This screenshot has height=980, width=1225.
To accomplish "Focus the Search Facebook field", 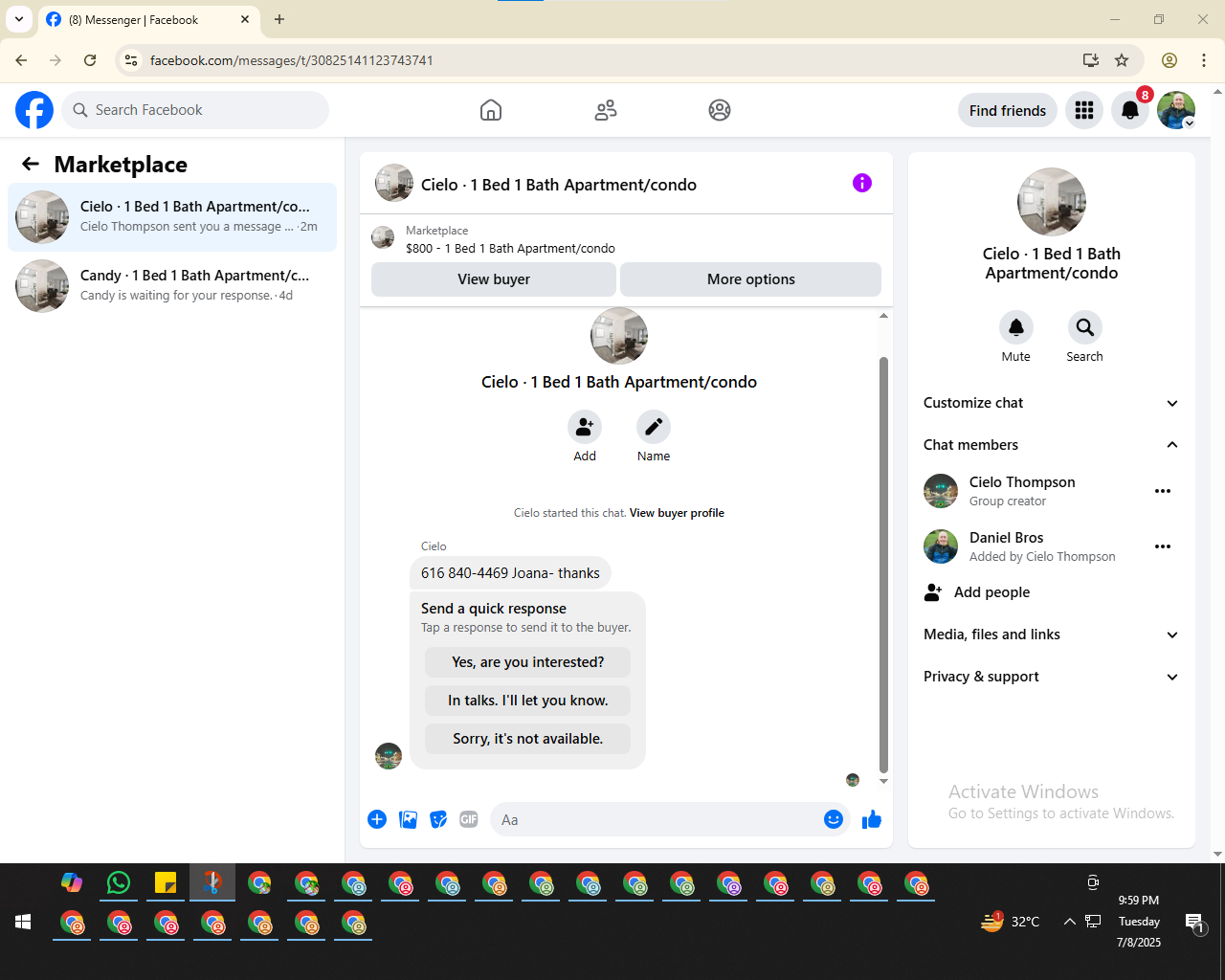I will point(195,110).
